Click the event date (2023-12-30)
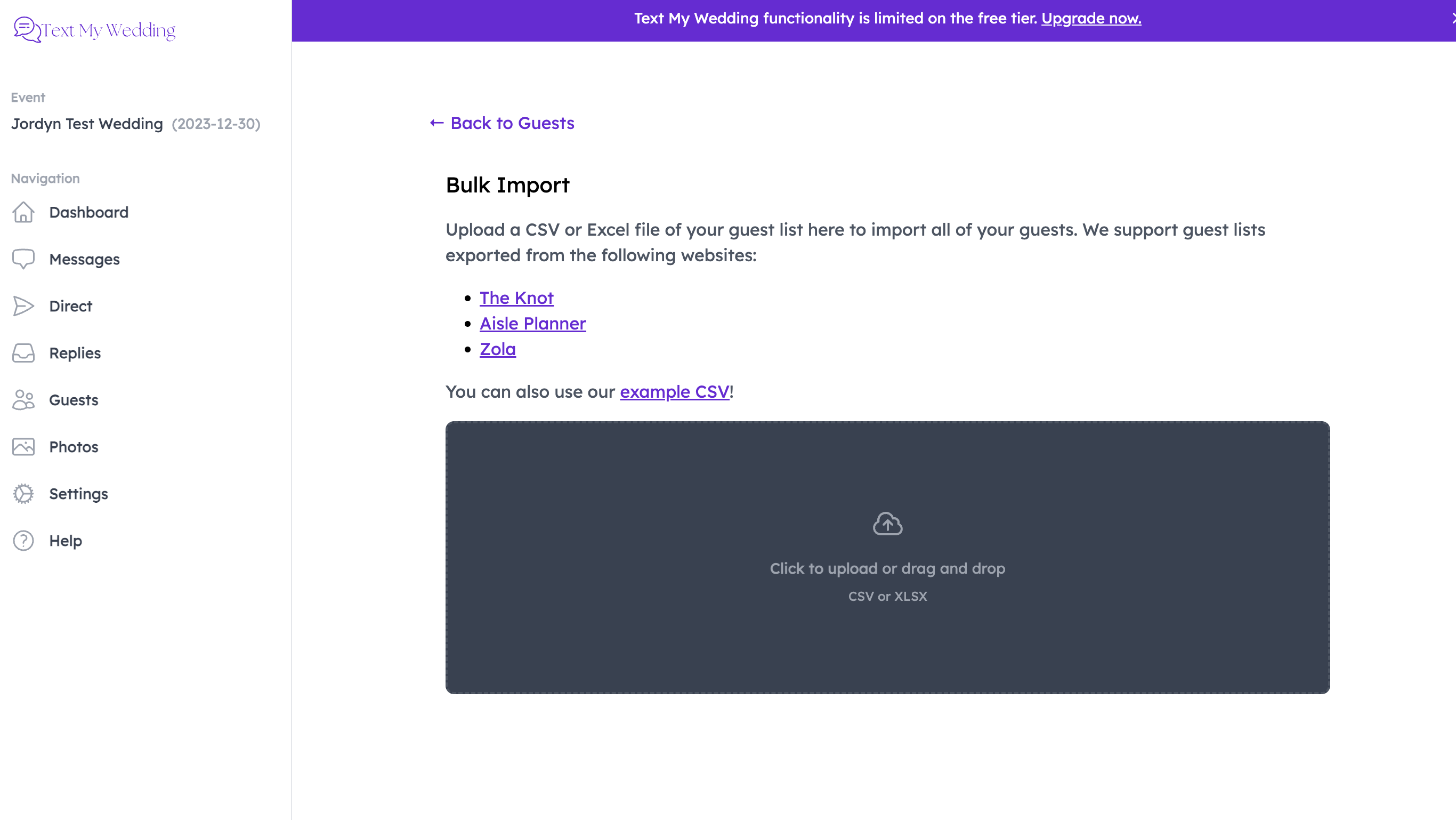The width and height of the screenshot is (1456, 820). coord(216,124)
